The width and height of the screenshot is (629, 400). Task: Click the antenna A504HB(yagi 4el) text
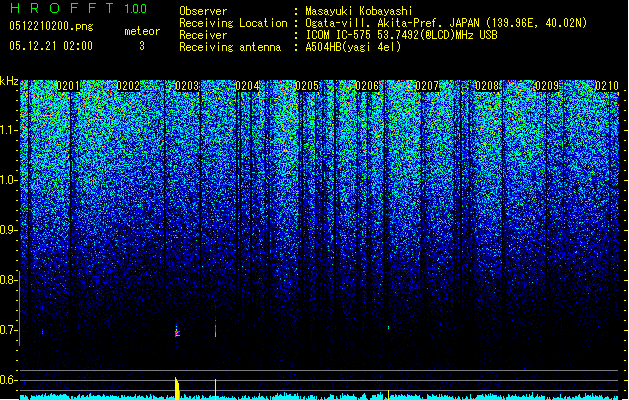tap(353, 47)
